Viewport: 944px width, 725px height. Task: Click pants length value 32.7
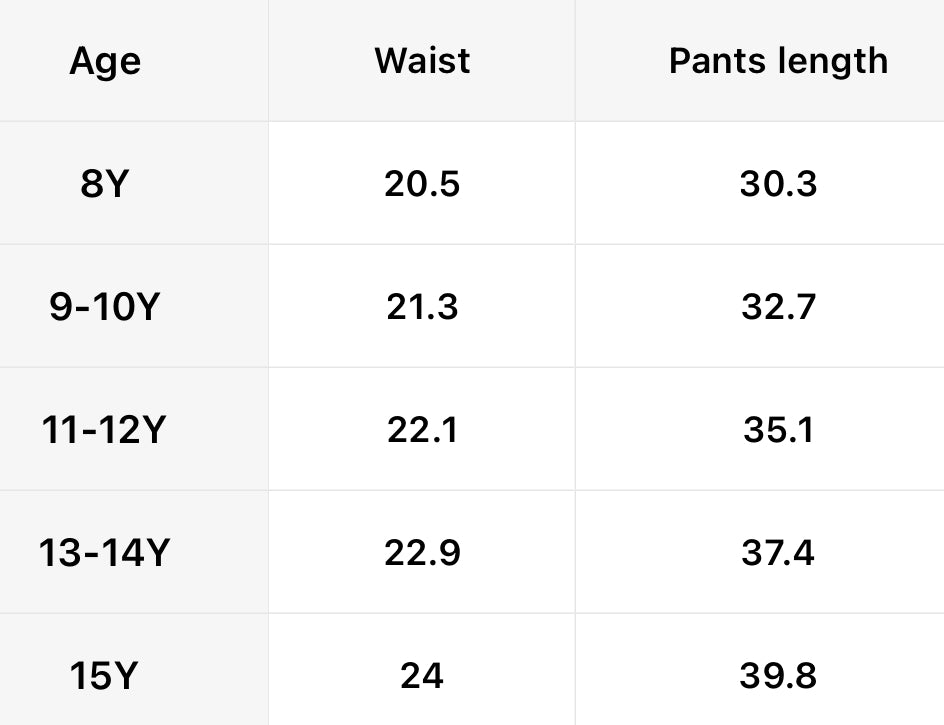pyautogui.click(x=778, y=307)
